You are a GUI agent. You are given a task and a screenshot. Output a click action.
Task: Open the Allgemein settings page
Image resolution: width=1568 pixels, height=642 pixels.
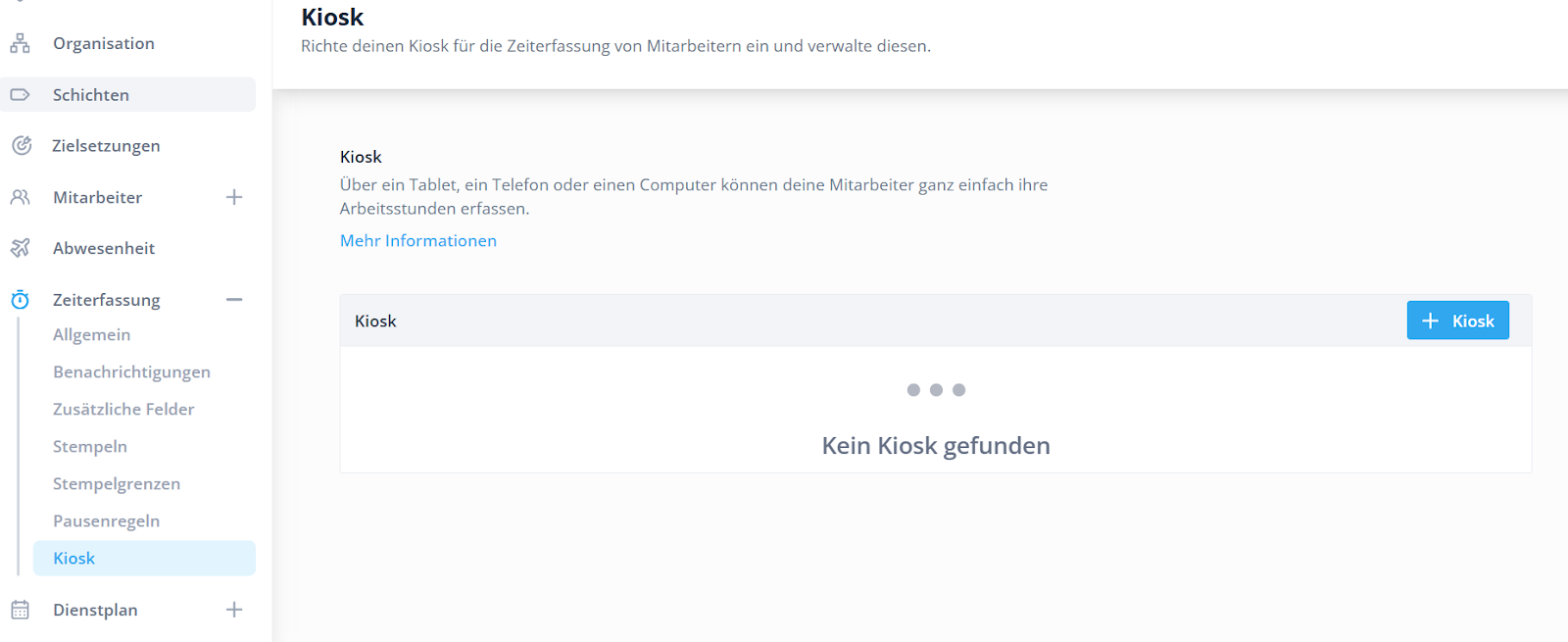91,335
